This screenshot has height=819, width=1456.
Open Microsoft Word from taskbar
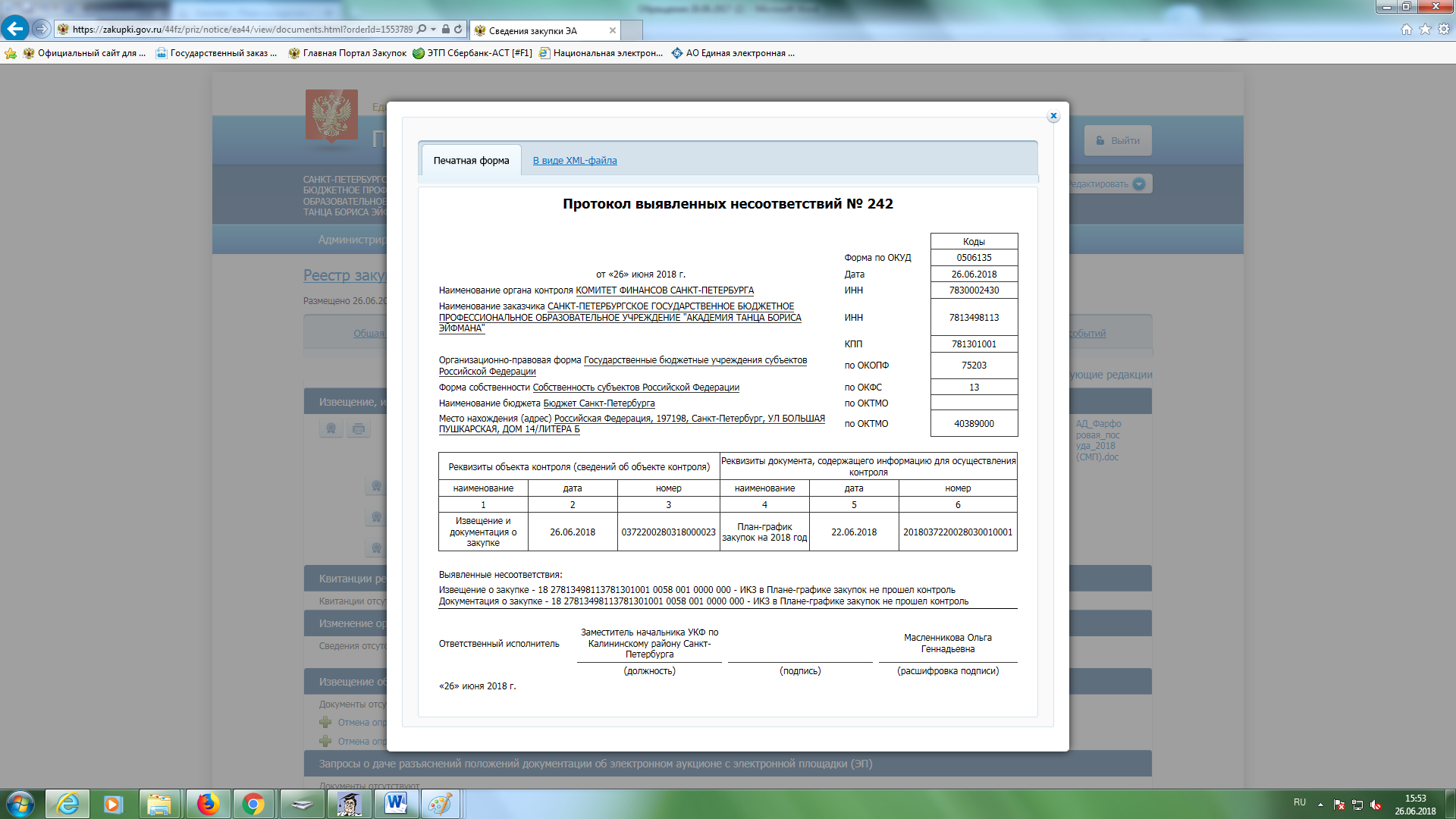coord(395,804)
